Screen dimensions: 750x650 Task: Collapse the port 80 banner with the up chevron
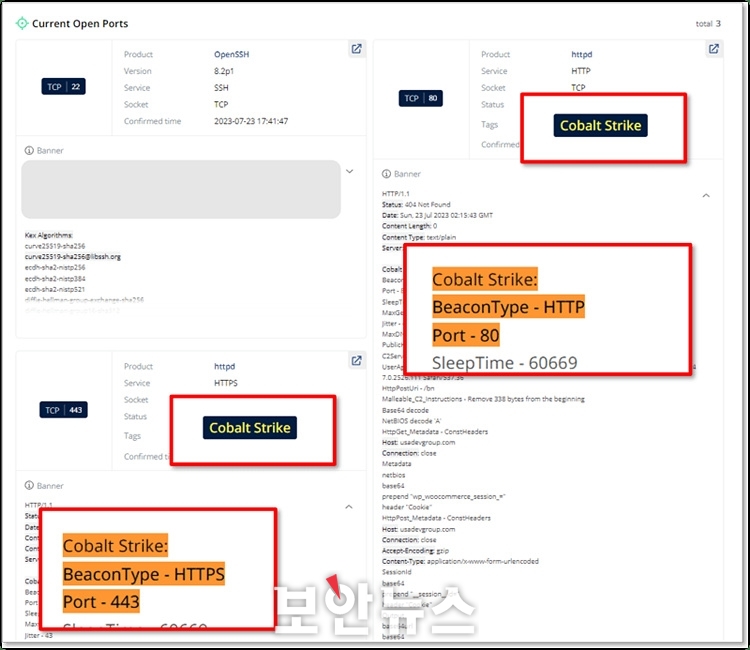tap(706, 196)
